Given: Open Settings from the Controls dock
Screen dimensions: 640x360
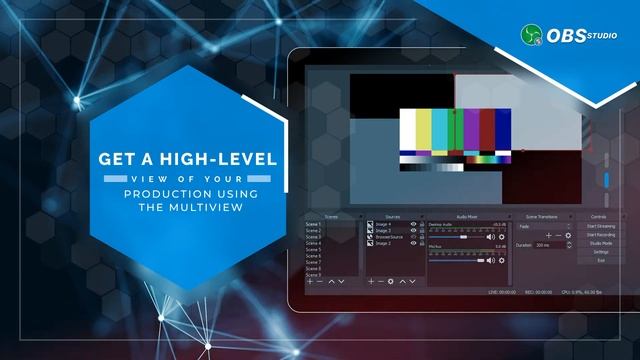Looking at the screenshot, I should 601,252.
